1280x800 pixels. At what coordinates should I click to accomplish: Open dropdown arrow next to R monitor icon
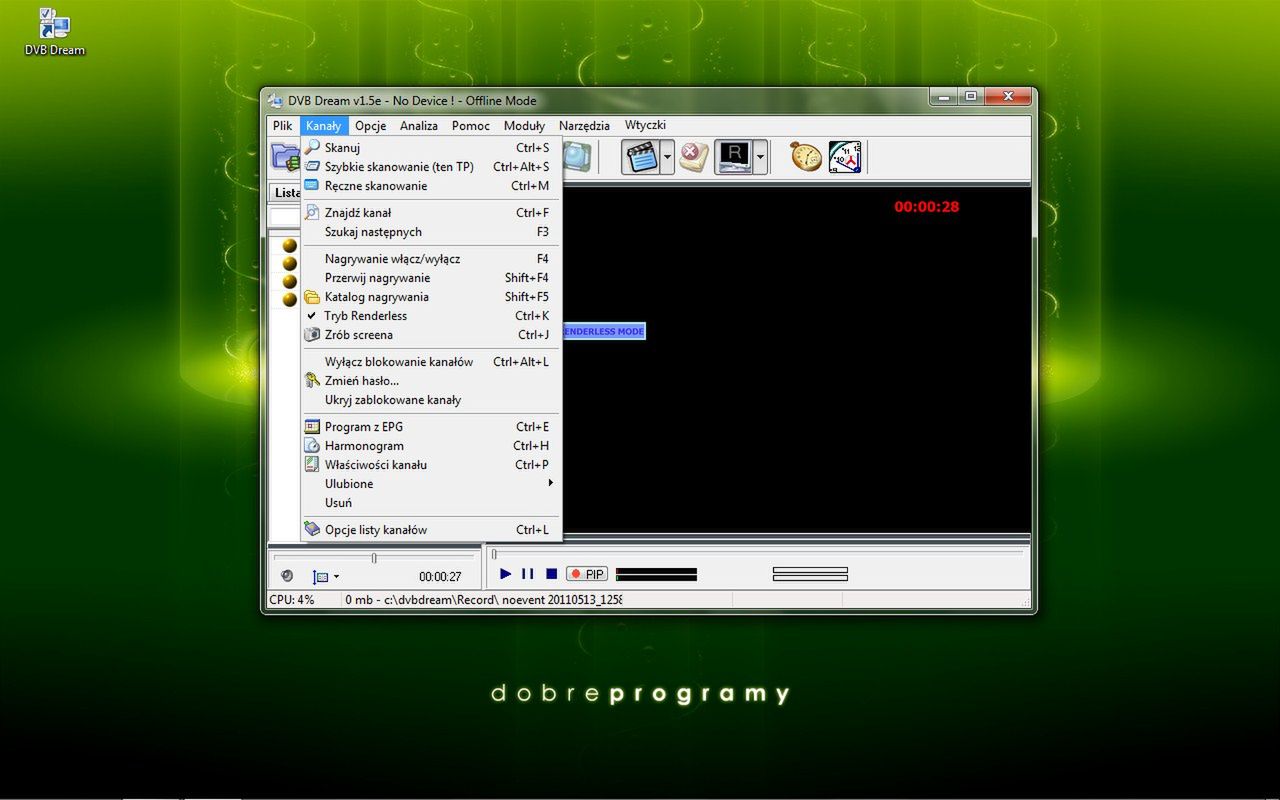point(760,157)
